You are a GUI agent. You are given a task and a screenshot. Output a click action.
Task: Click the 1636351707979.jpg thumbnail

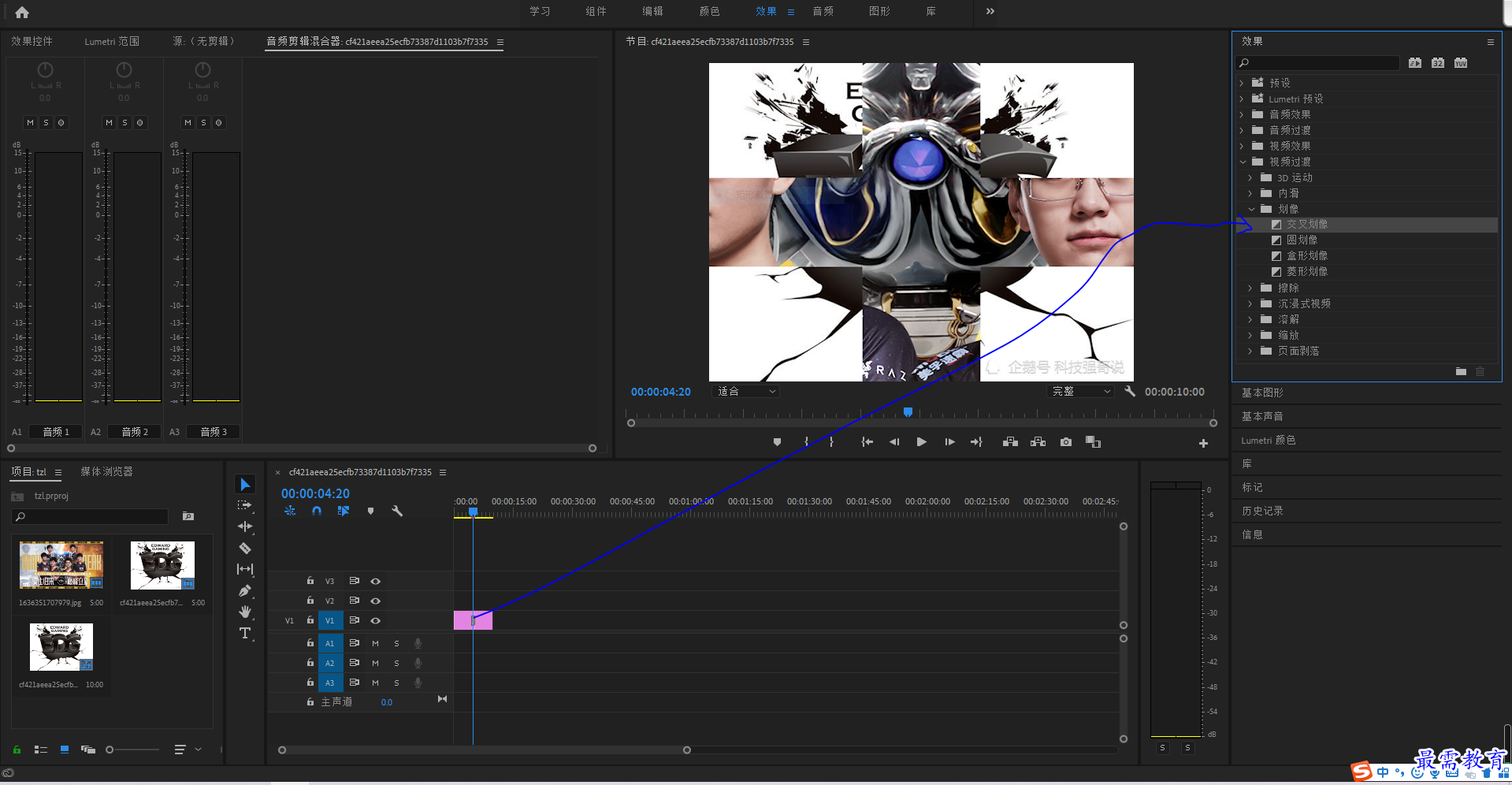tap(61, 565)
